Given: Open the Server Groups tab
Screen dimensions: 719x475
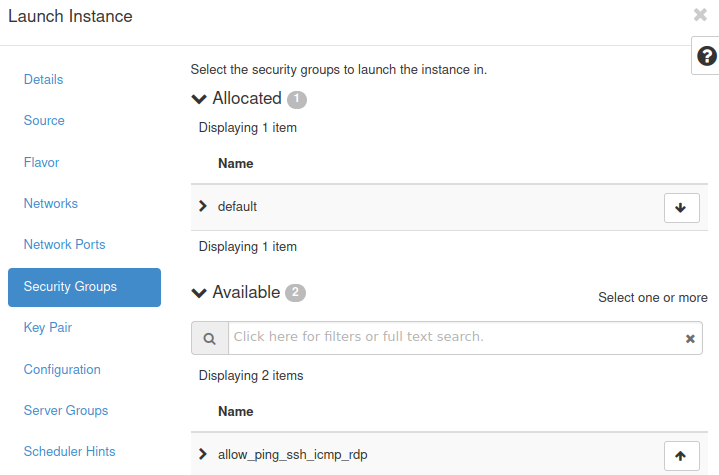Looking at the screenshot, I should point(66,410).
